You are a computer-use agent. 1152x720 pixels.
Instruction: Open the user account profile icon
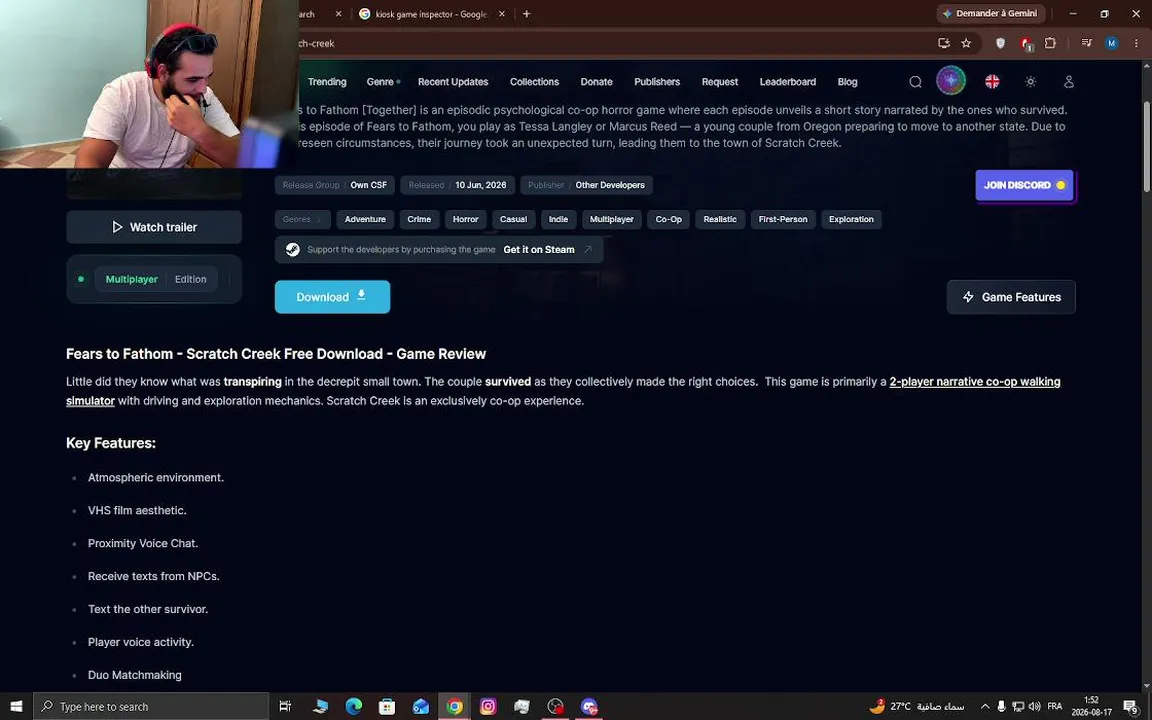coord(1069,82)
